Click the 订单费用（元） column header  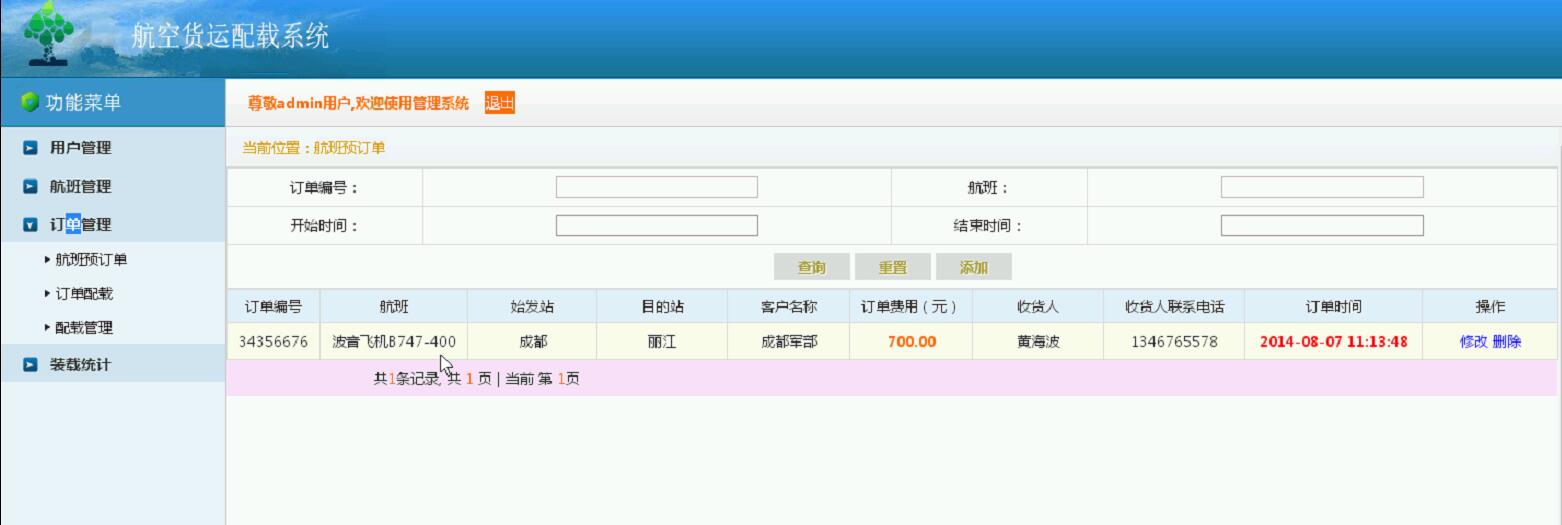pyautogui.click(x=911, y=307)
